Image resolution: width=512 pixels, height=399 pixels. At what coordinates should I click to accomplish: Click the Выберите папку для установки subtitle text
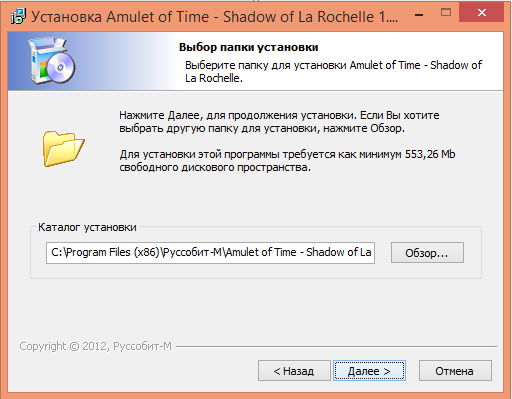pos(333,71)
